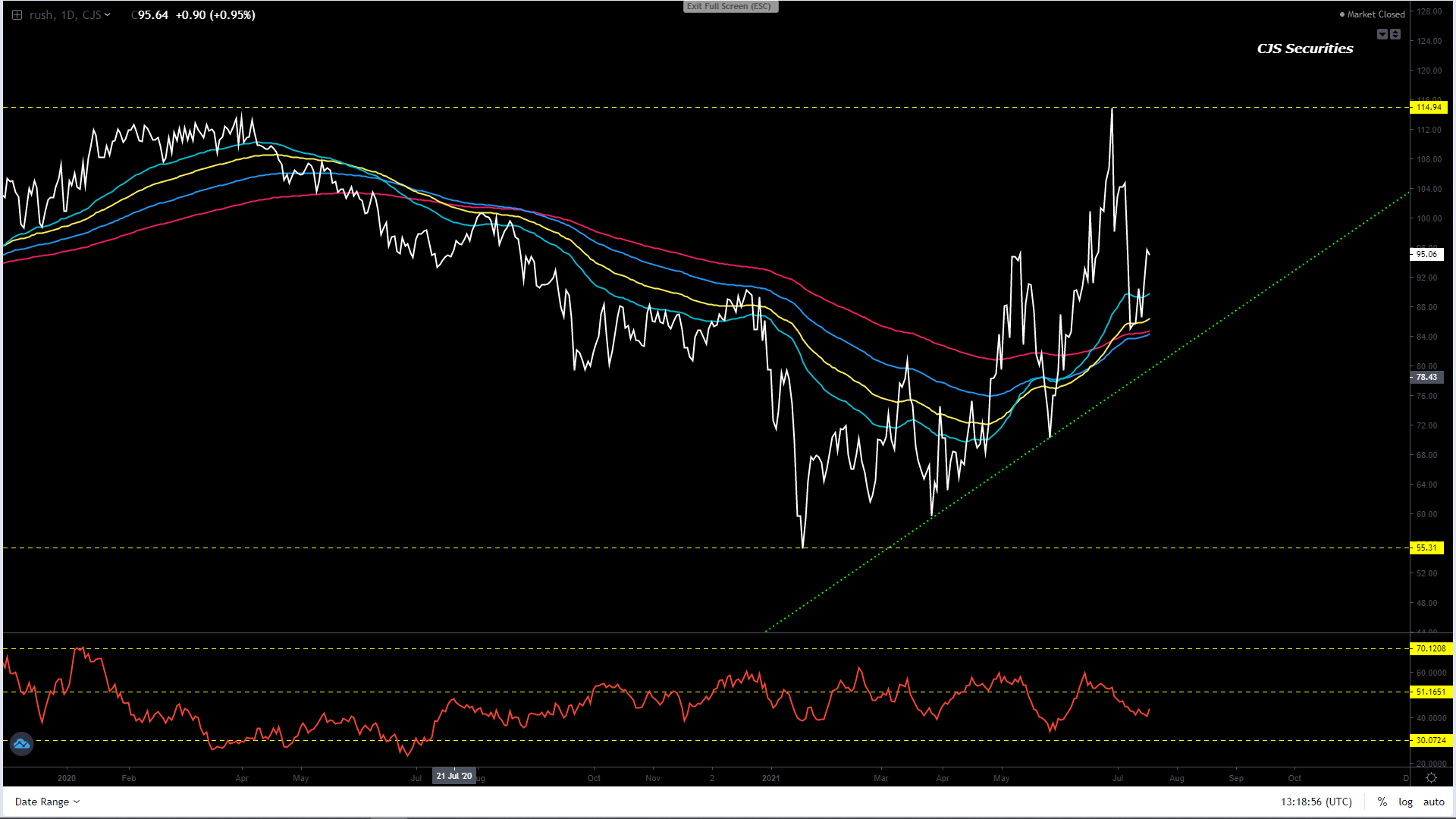The image size is (1456, 819).
Task: Toggle log scale mode
Action: [1405, 802]
